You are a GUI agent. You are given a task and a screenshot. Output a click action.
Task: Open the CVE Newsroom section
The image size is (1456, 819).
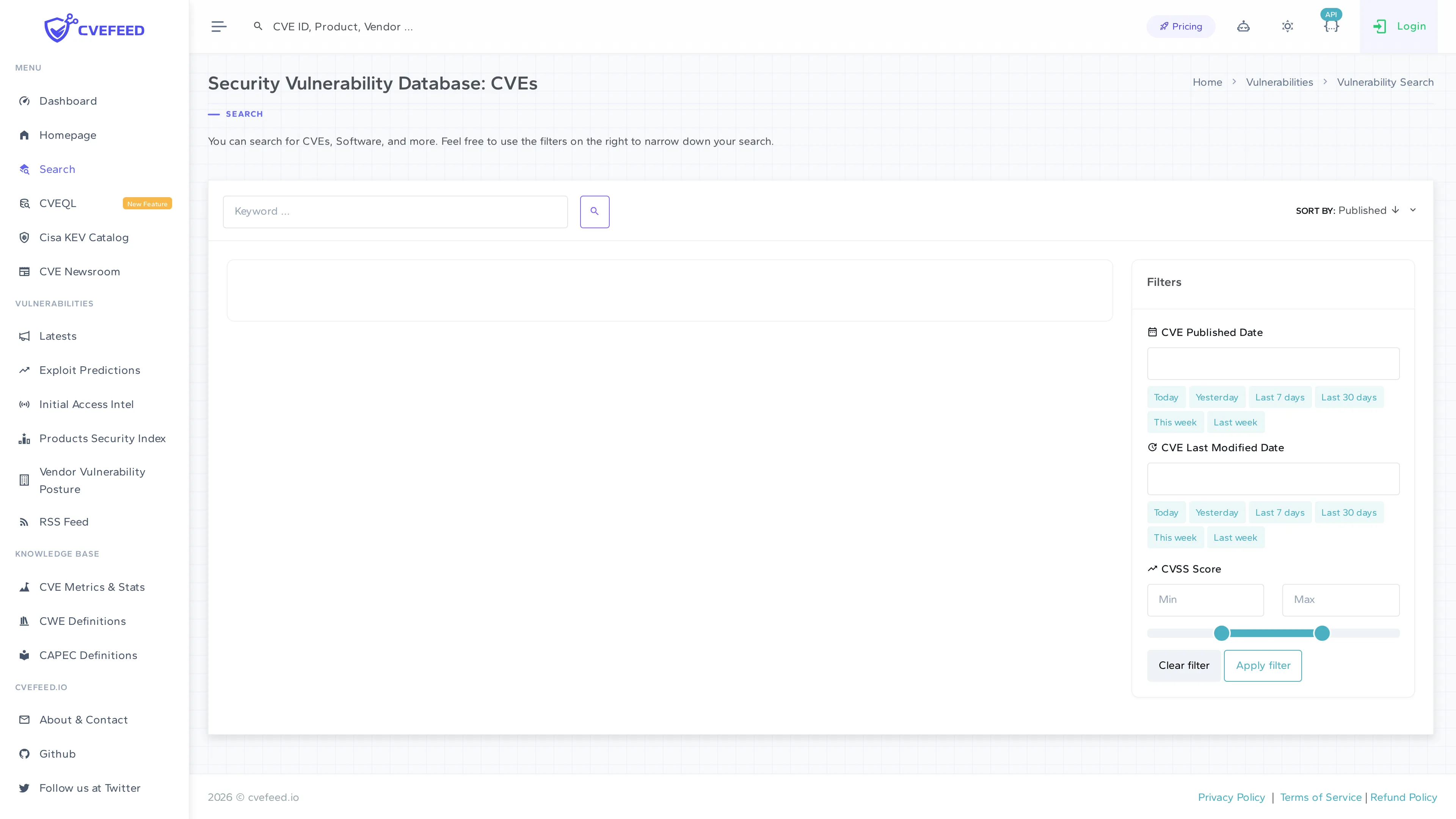80,271
